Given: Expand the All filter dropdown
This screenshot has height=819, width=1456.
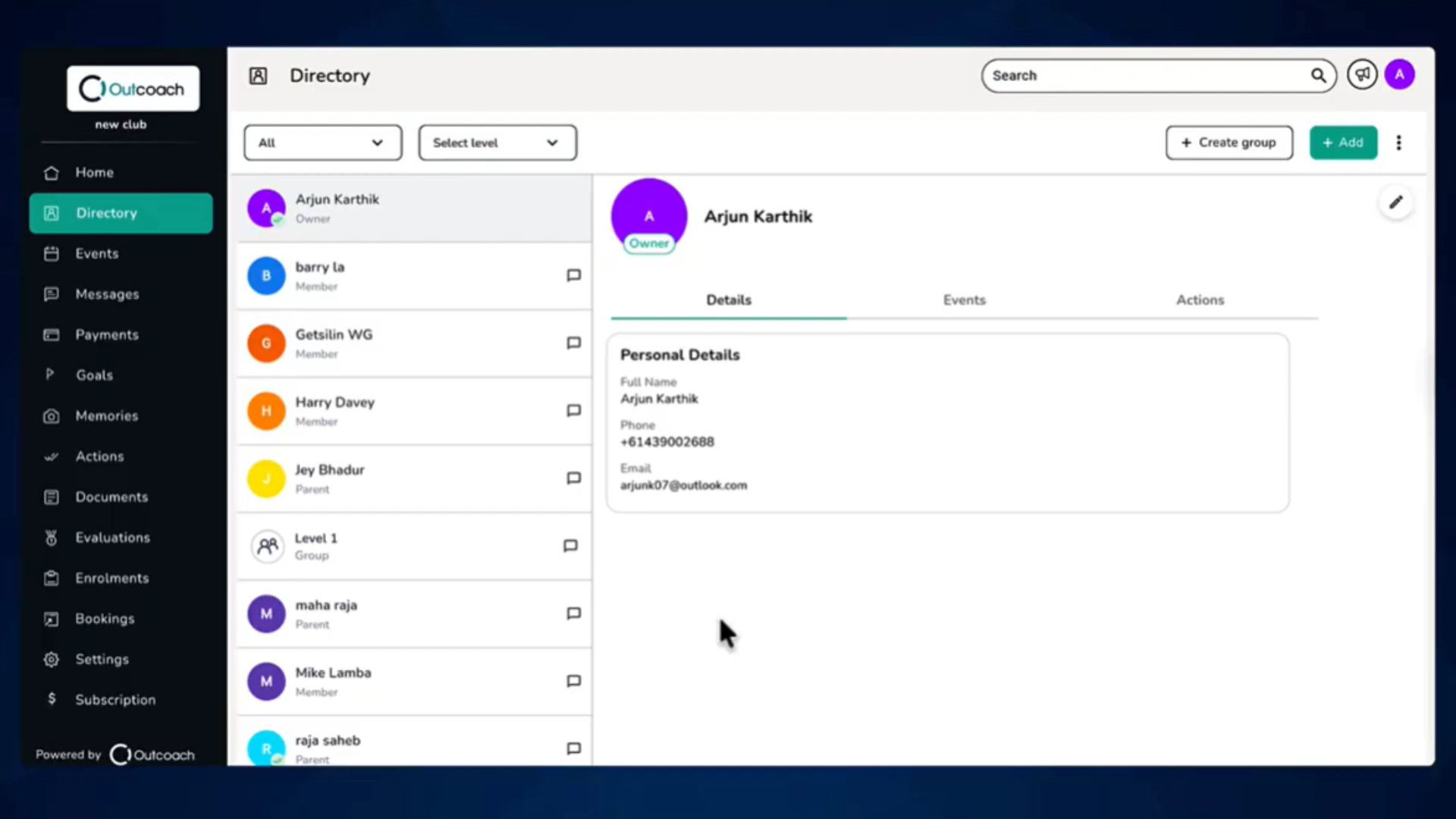Looking at the screenshot, I should pos(322,143).
